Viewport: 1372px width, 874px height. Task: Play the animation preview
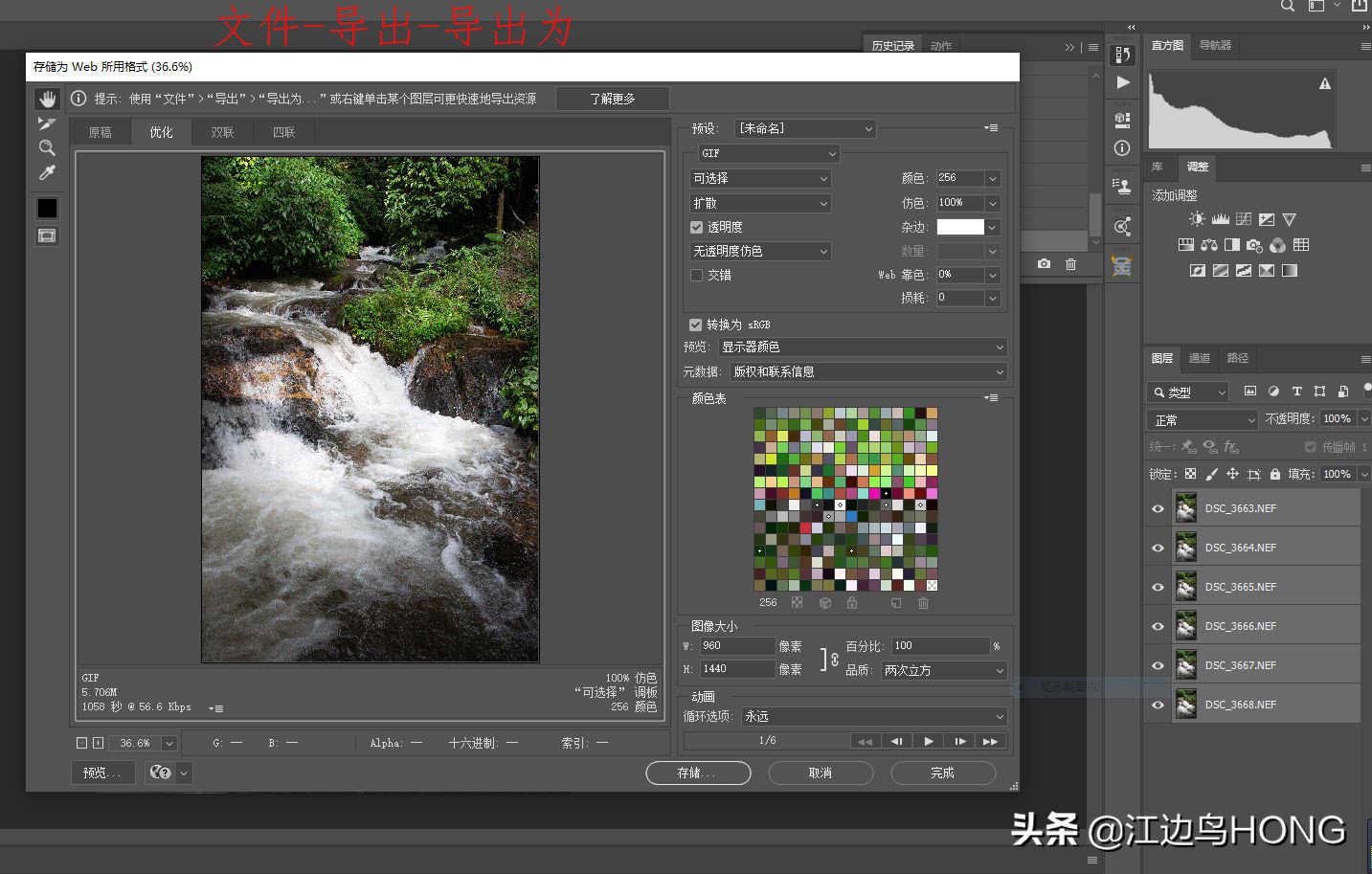click(x=928, y=741)
